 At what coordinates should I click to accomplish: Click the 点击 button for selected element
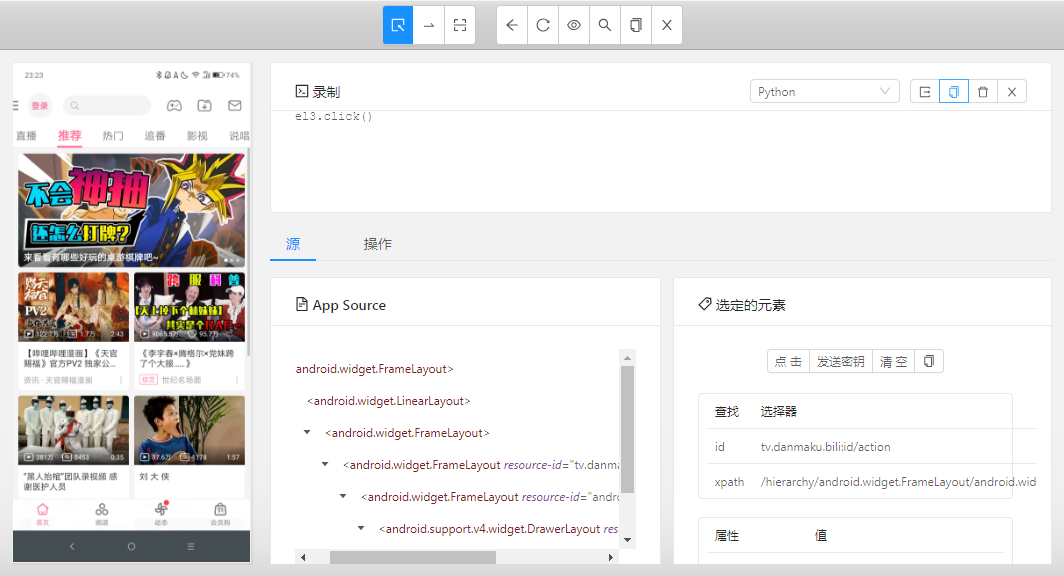[788, 362]
